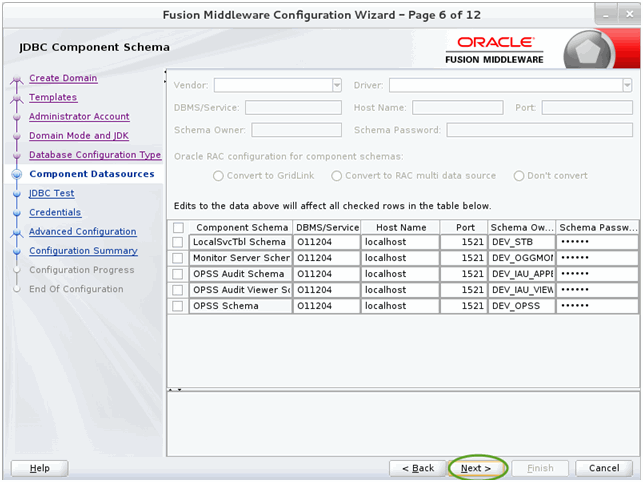Click the Configuration Summary step bullet icon
Viewport: 643px width, 482px height.
[17, 251]
